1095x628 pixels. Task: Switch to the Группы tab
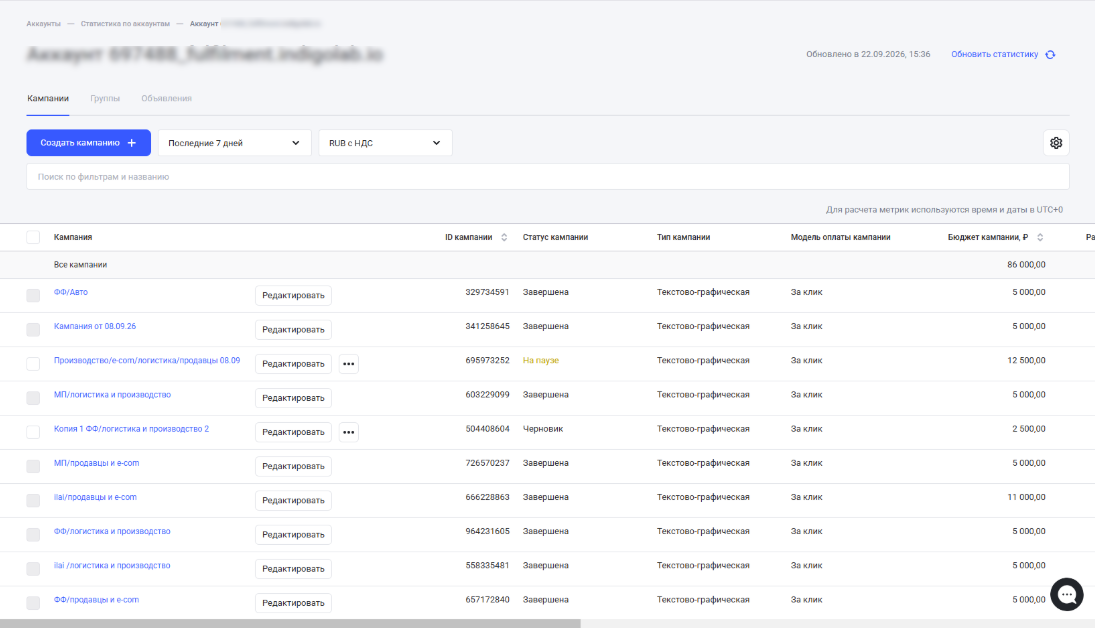(105, 98)
